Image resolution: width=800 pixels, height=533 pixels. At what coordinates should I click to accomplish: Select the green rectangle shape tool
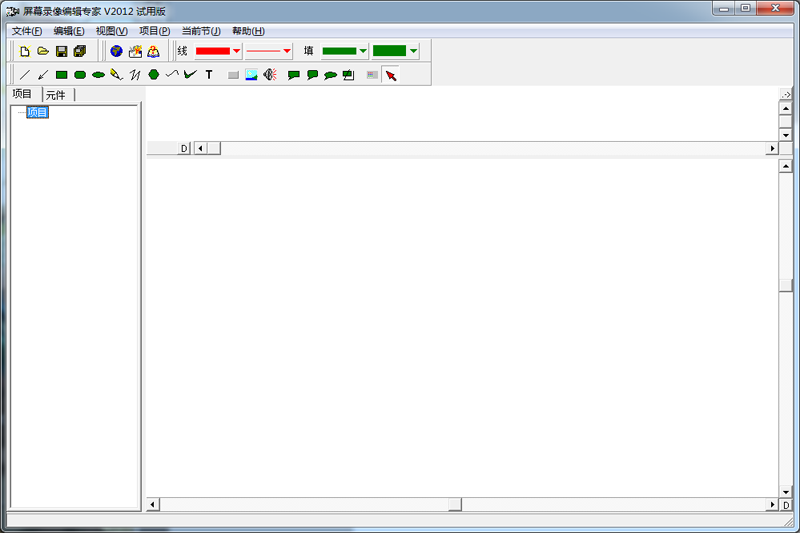pyautogui.click(x=61, y=75)
